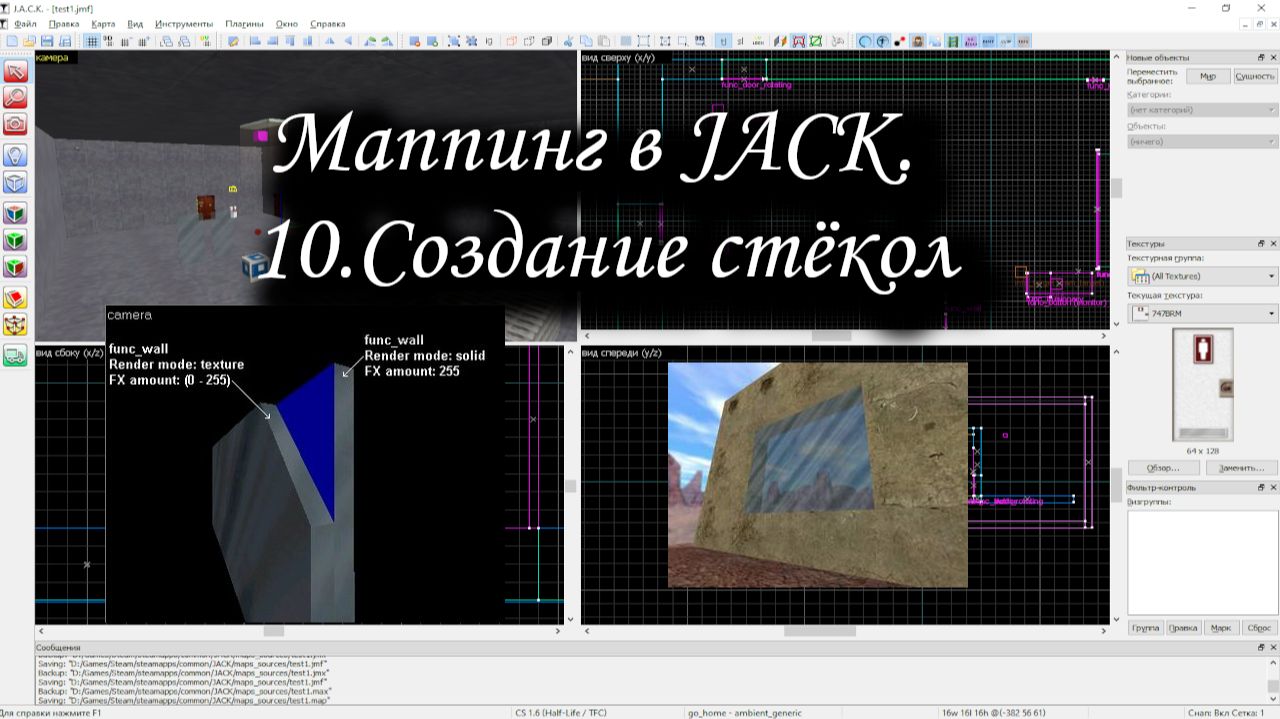Undock the Новые объекты panel
This screenshot has width=1280, height=719.
click(x=1261, y=58)
